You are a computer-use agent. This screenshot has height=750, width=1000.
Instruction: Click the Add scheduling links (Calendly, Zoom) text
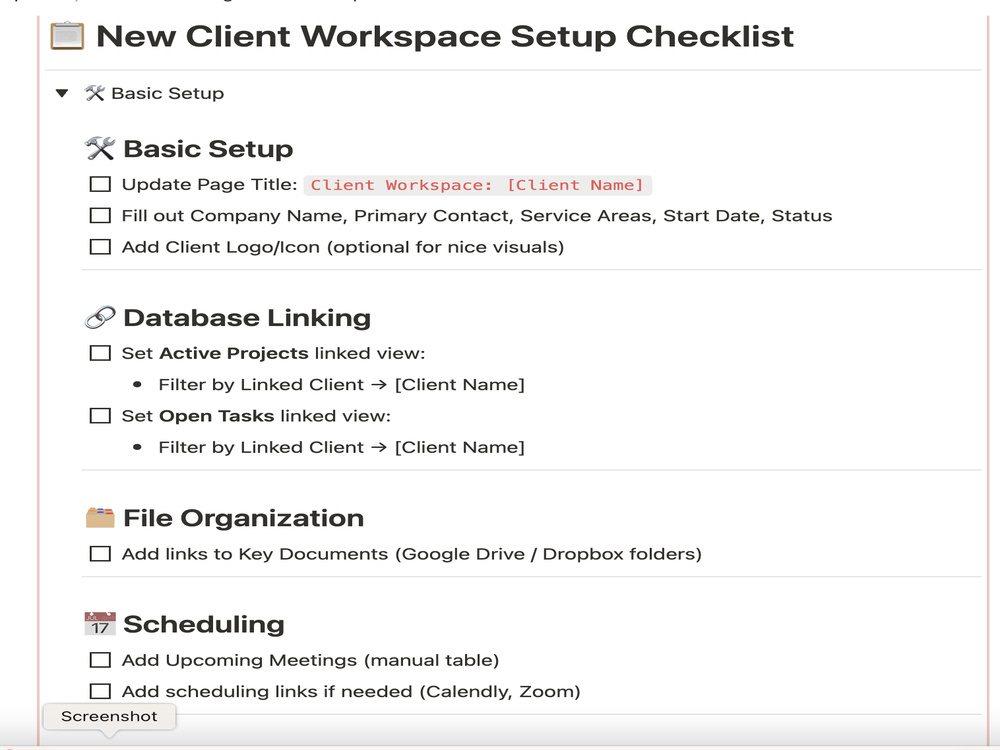[x=351, y=691]
